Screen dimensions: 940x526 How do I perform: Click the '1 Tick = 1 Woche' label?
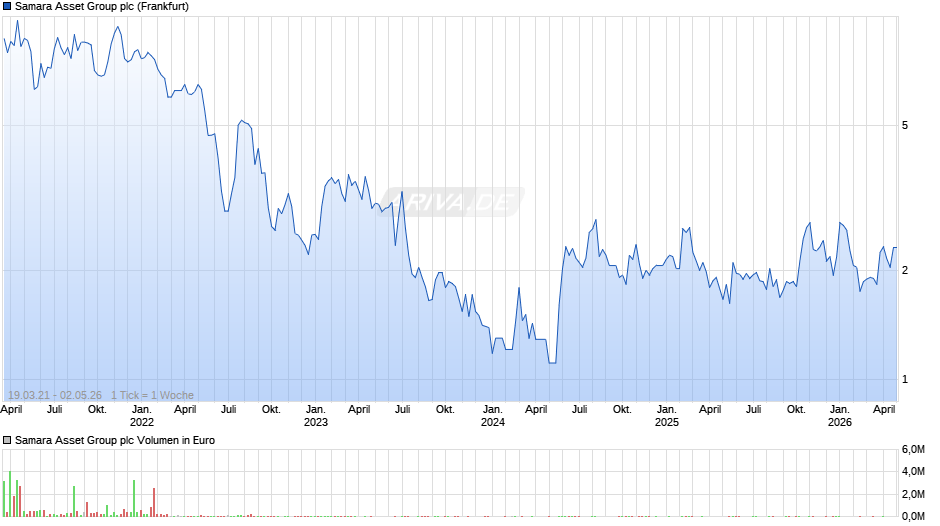point(152,395)
